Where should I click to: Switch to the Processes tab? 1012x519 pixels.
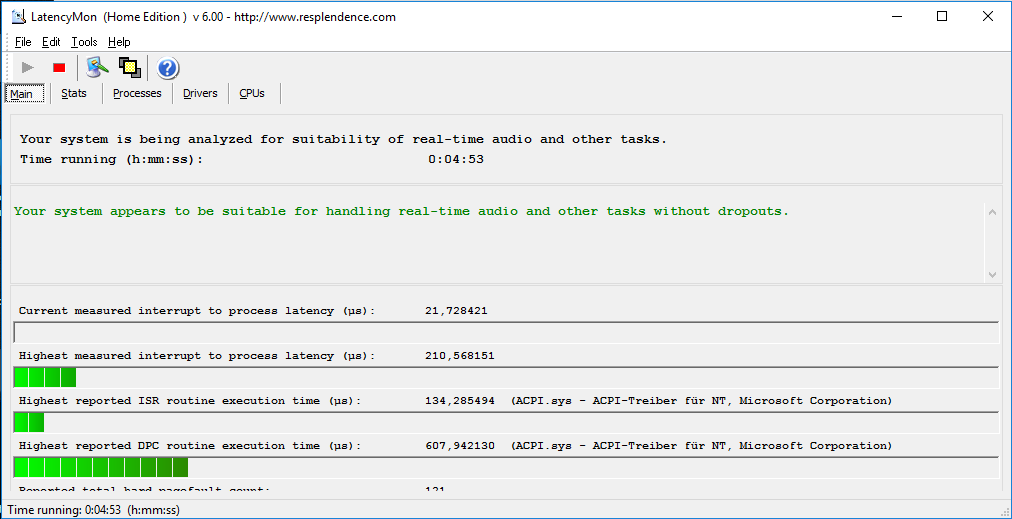(x=137, y=93)
